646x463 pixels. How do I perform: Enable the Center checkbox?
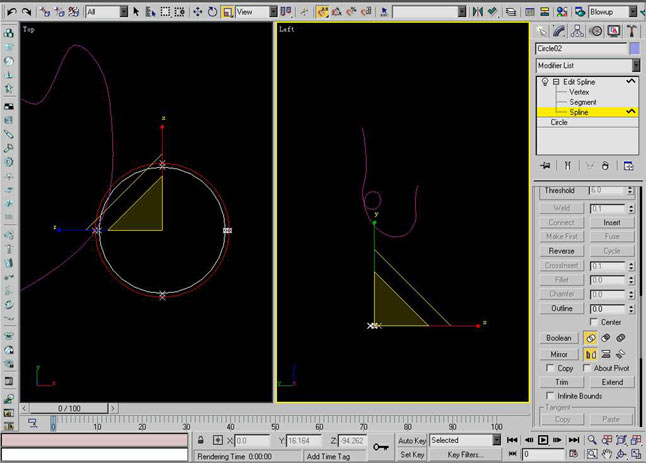[594, 322]
